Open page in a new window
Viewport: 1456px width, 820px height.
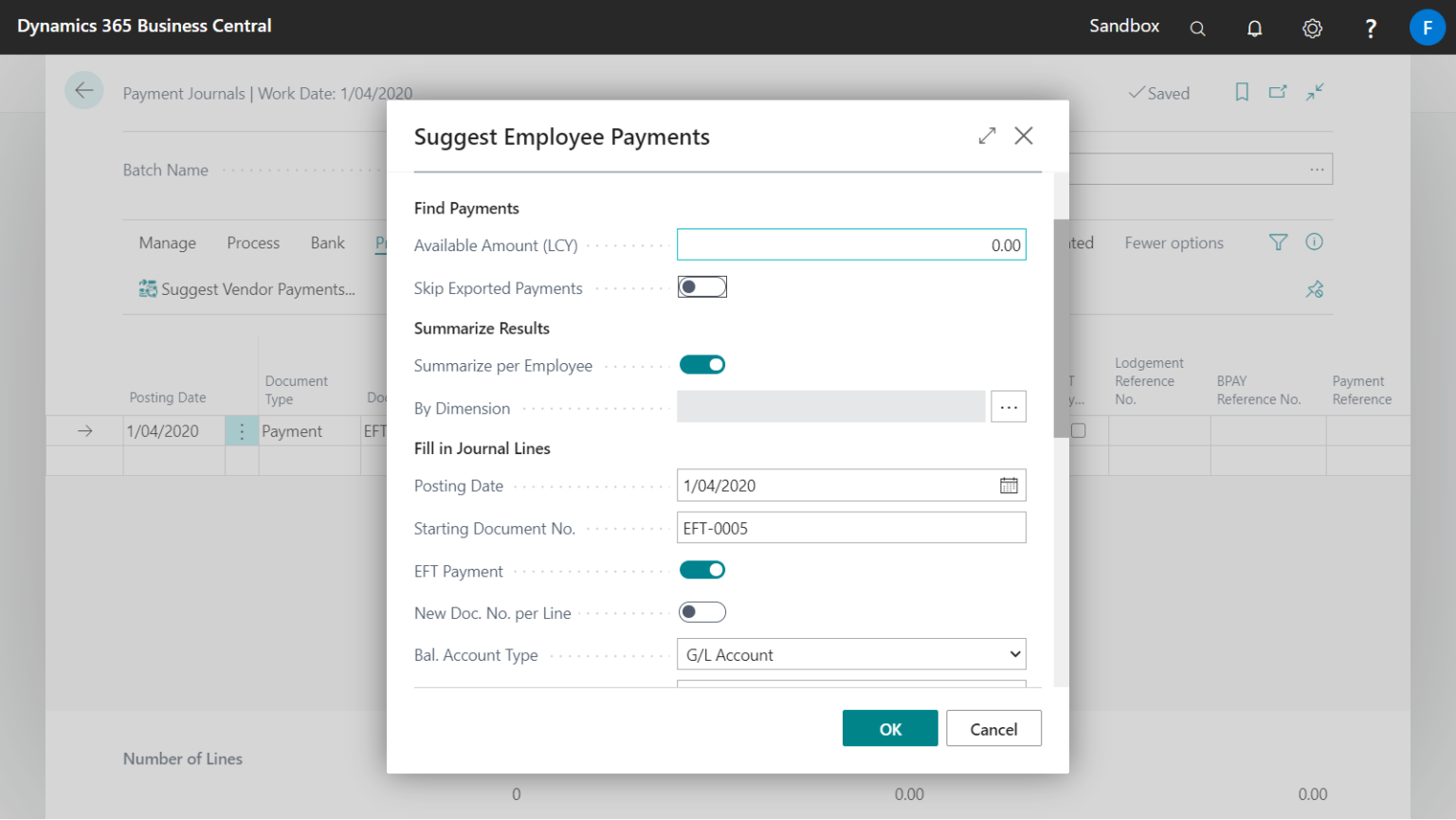pyautogui.click(x=1277, y=92)
